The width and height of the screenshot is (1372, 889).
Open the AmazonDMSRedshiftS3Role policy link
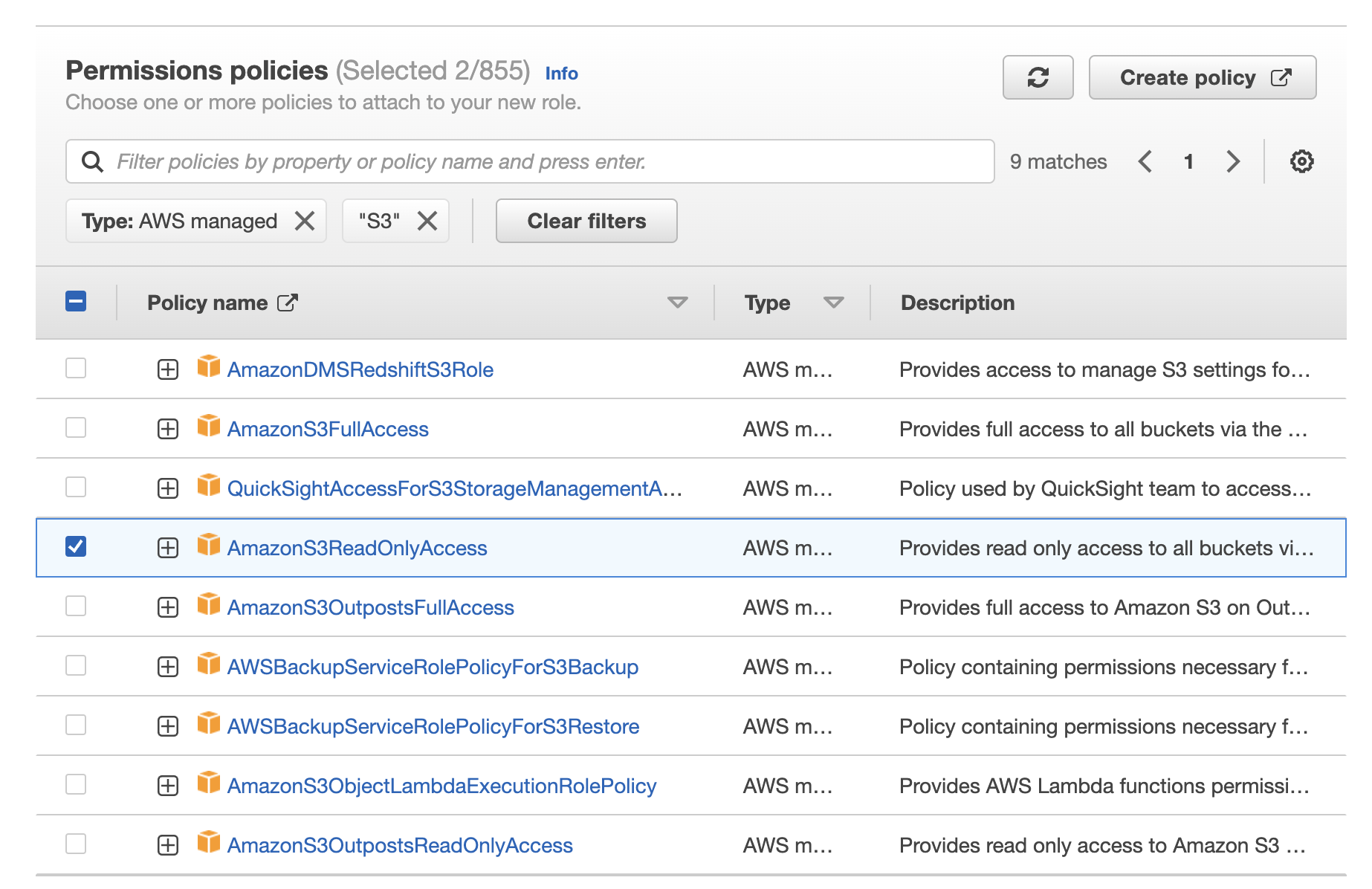(360, 369)
